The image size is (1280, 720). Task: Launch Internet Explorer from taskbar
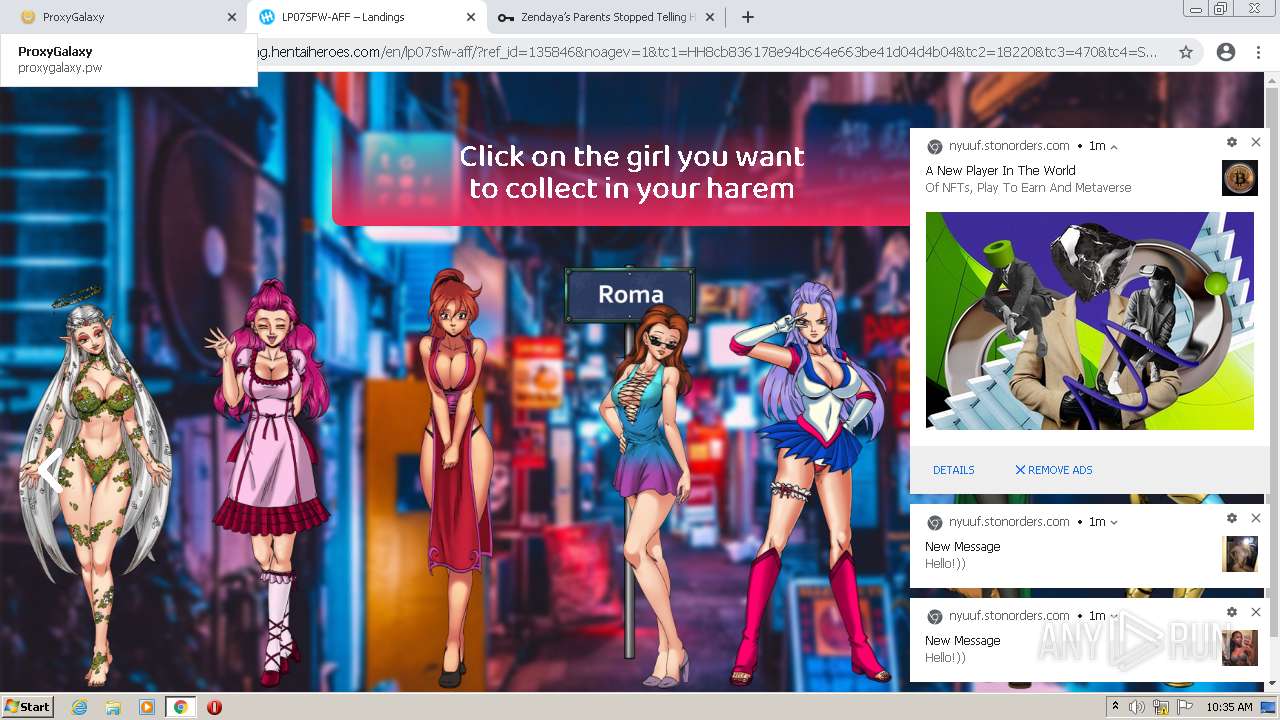point(79,707)
